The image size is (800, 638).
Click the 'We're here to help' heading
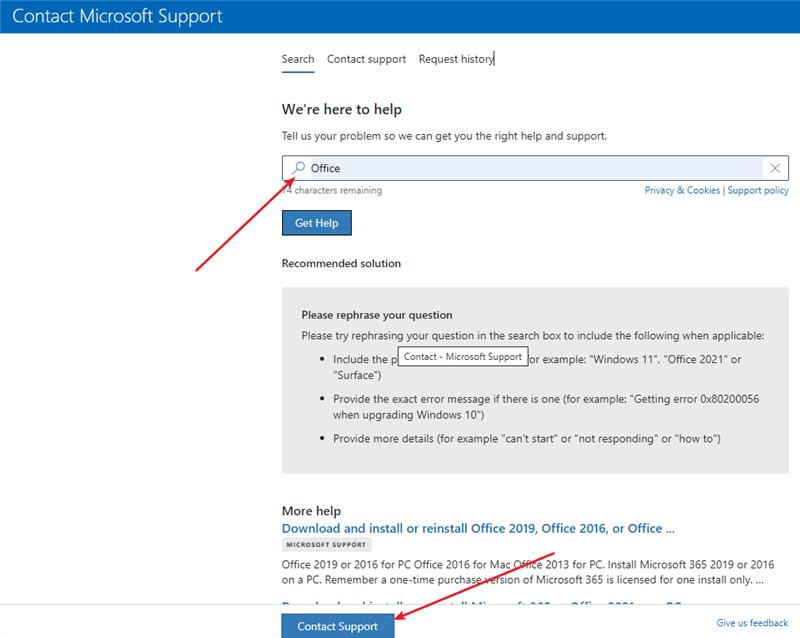[342, 109]
